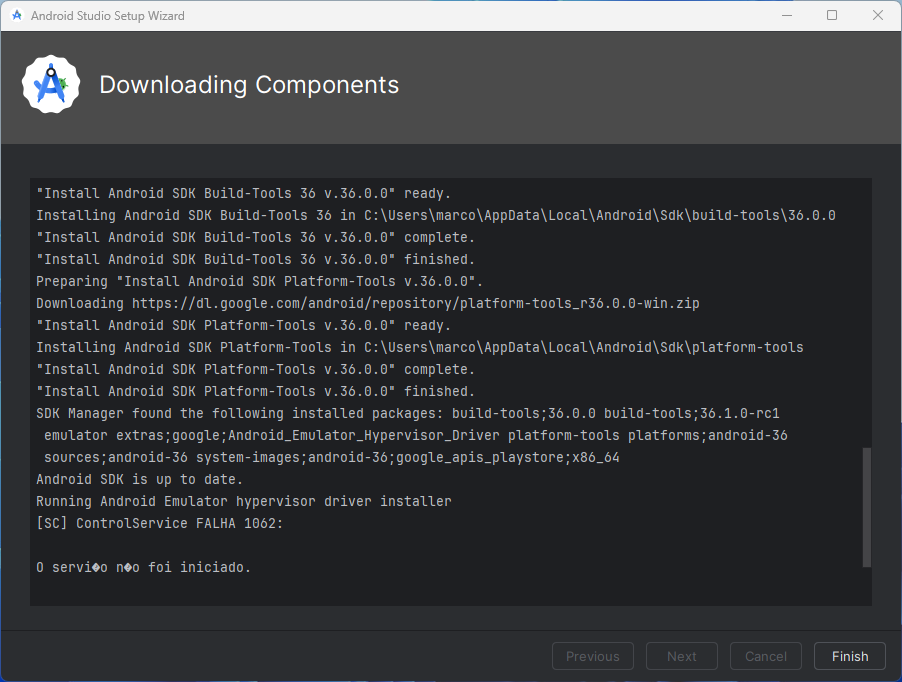This screenshot has width=902, height=682.
Task: Click the log's vertical scrollbar thumb
Action: pyautogui.click(x=866, y=507)
